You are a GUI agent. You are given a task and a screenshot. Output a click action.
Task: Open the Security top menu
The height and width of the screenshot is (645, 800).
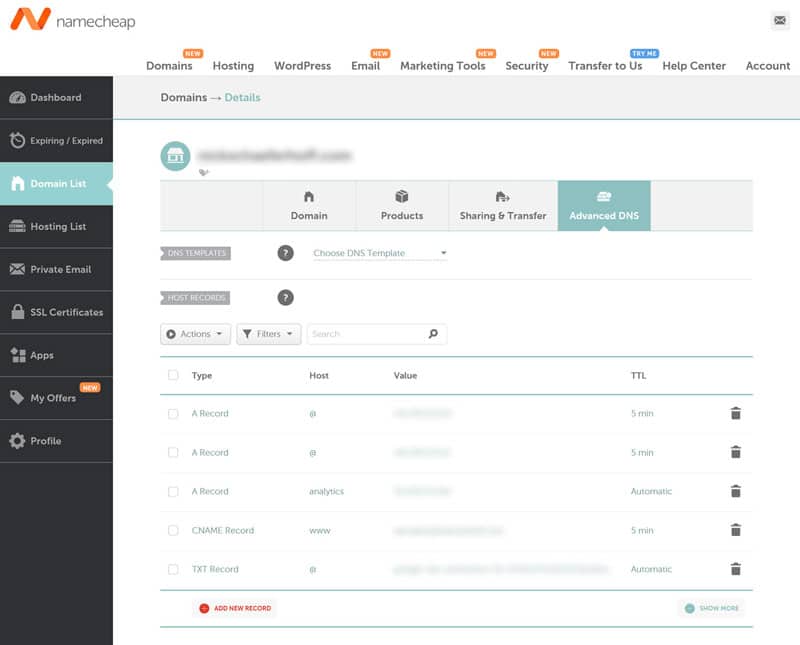pos(527,66)
